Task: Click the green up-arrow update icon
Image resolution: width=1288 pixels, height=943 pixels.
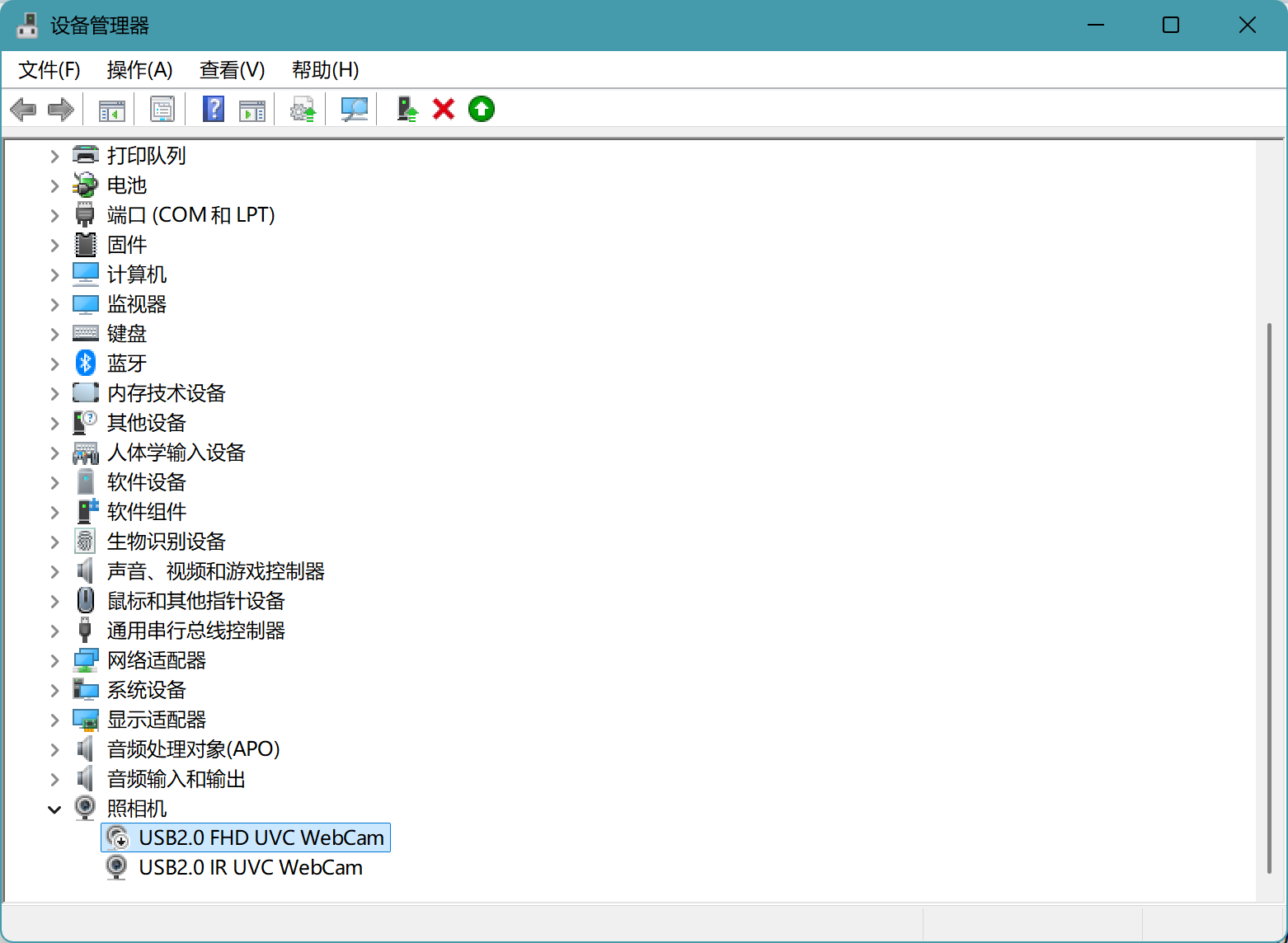Action: [482, 109]
